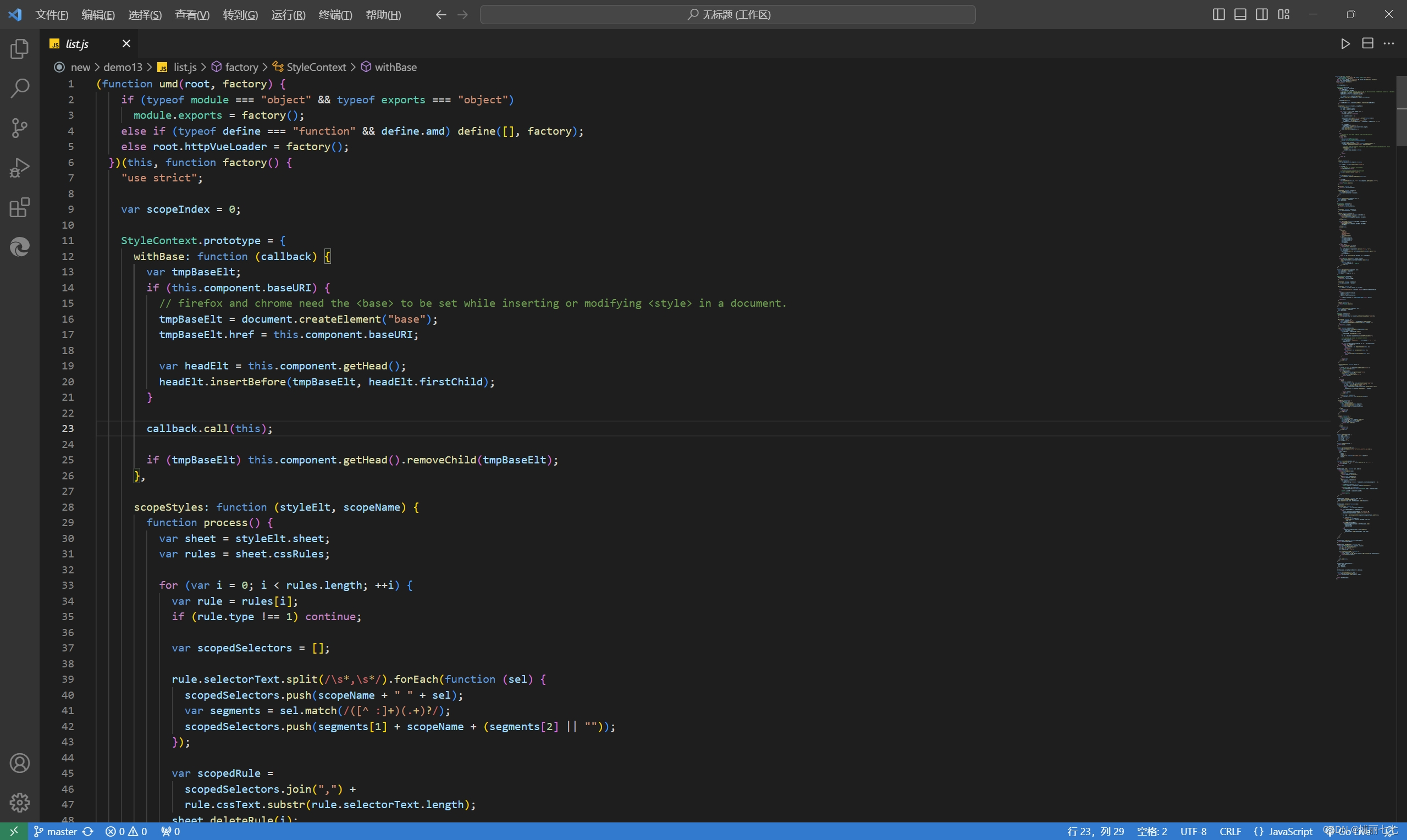Select the list.js editor tab
Screen dimensions: 1407x840
pyautogui.click(x=78, y=43)
